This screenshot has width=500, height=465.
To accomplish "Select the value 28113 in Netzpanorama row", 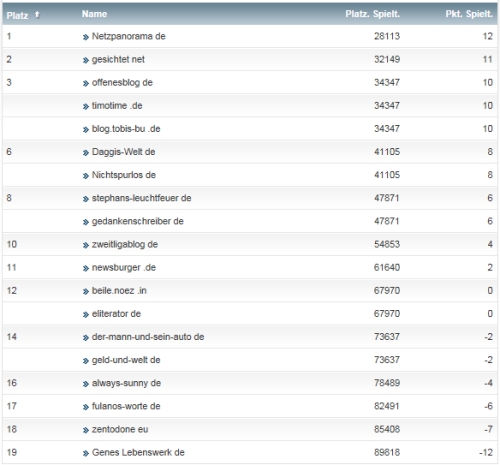I will click(387, 36).
